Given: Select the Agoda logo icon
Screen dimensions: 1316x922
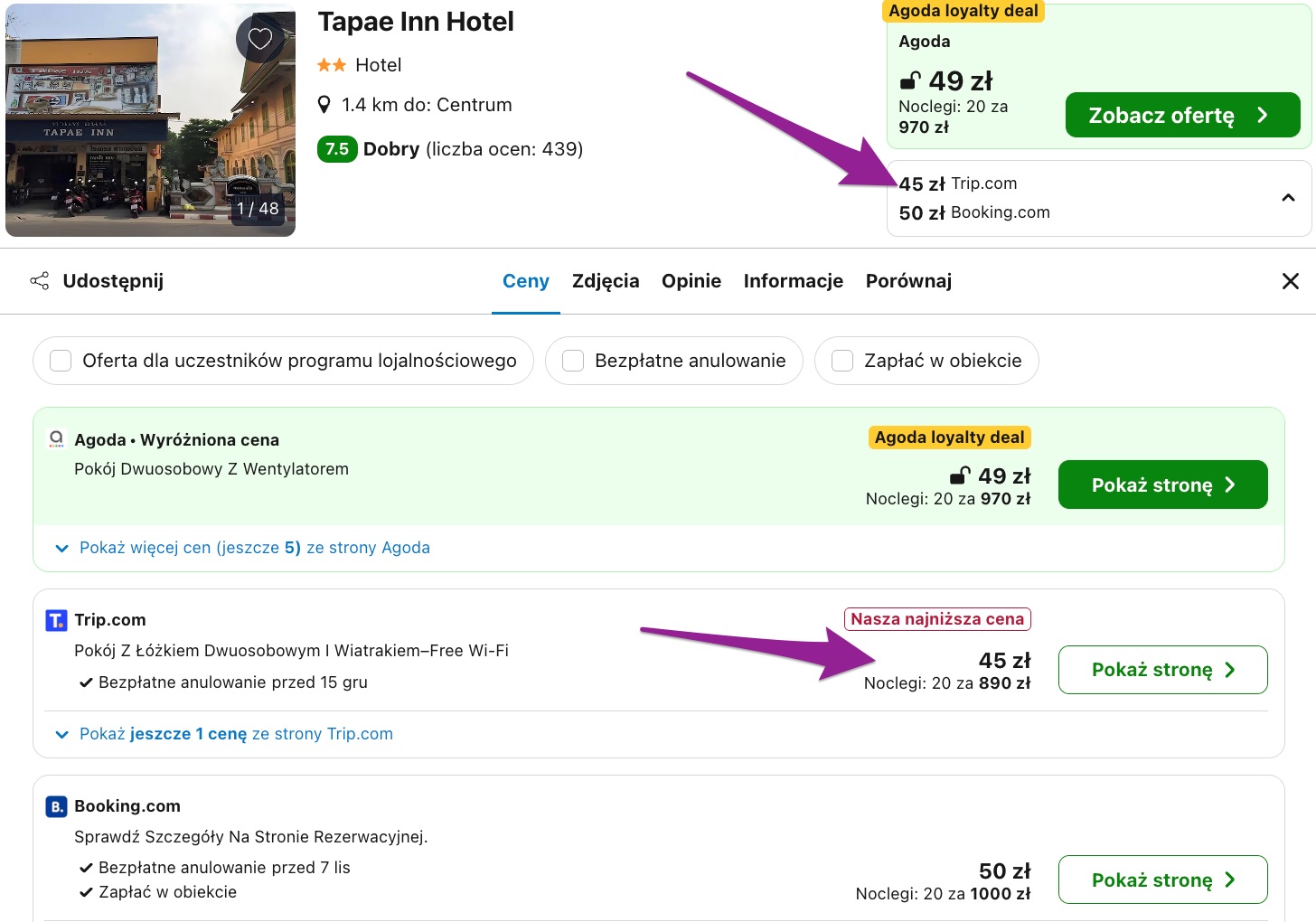Looking at the screenshot, I should (x=56, y=438).
